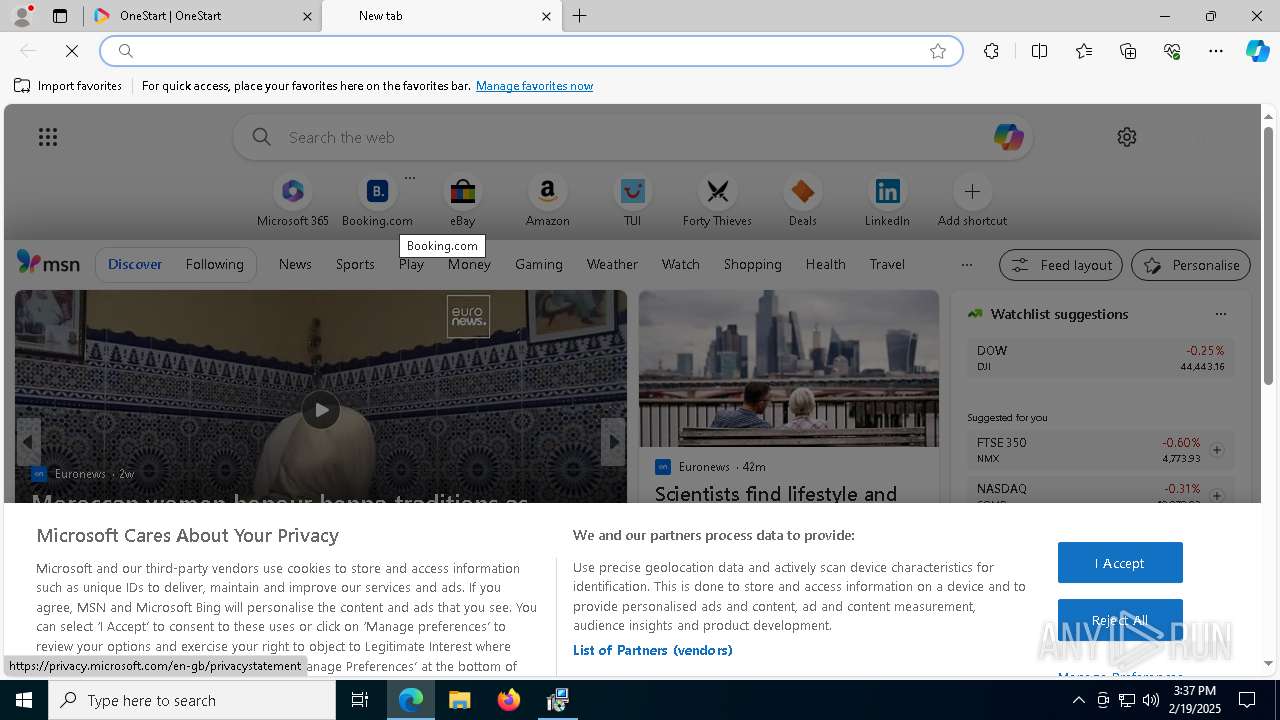Open the News category
Image resolution: width=1280 pixels, height=720 pixels.
[x=295, y=264]
